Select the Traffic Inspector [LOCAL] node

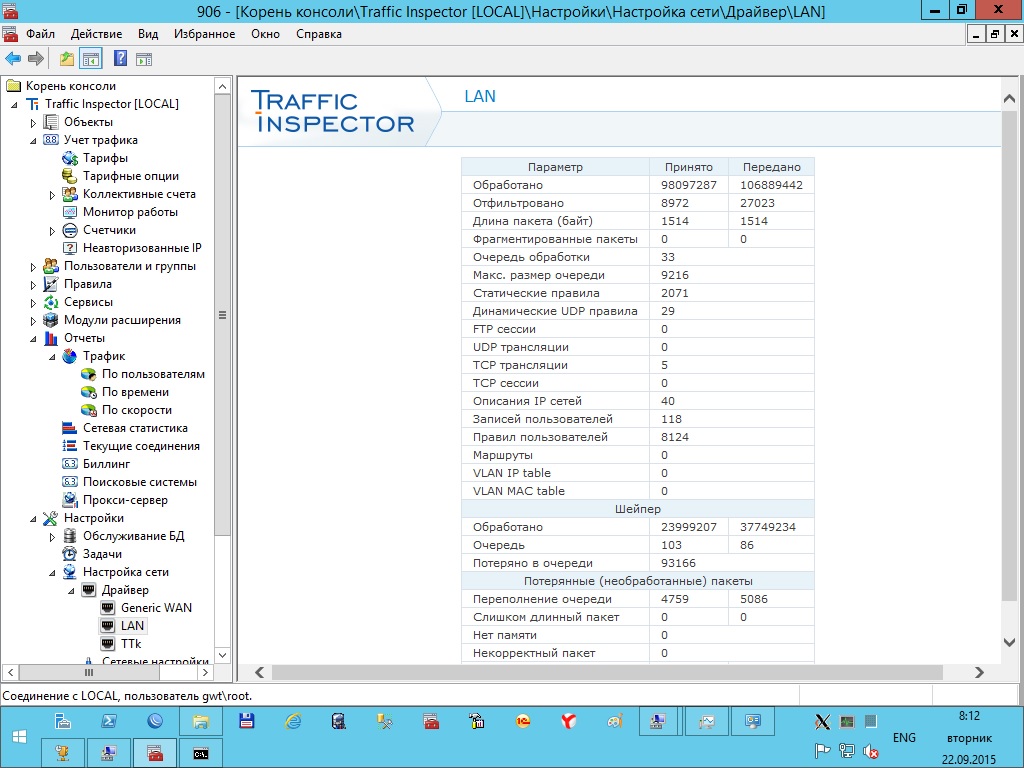pos(112,104)
